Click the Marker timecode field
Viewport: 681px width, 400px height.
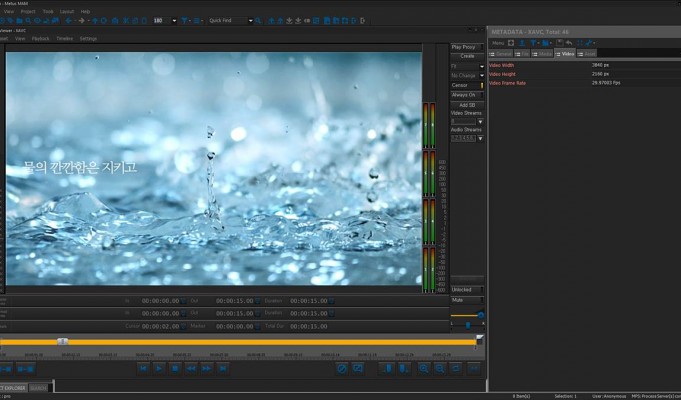235,327
